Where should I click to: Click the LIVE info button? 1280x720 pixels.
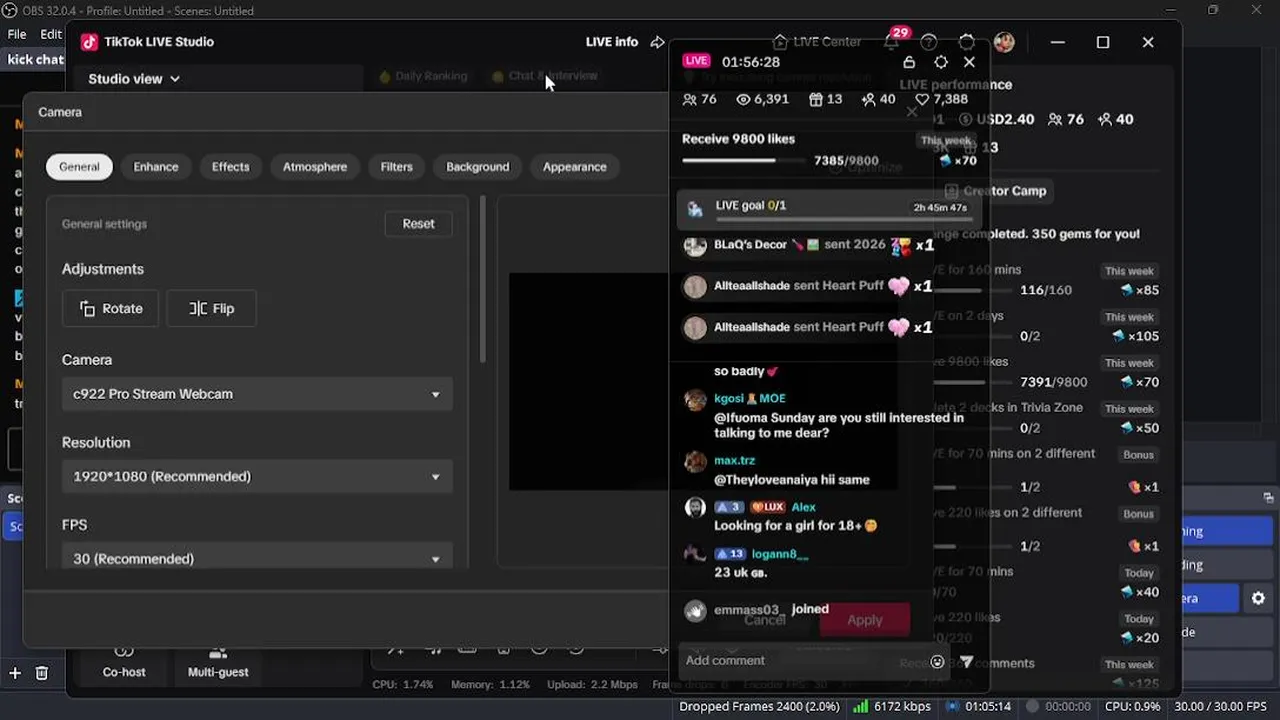coord(612,42)
